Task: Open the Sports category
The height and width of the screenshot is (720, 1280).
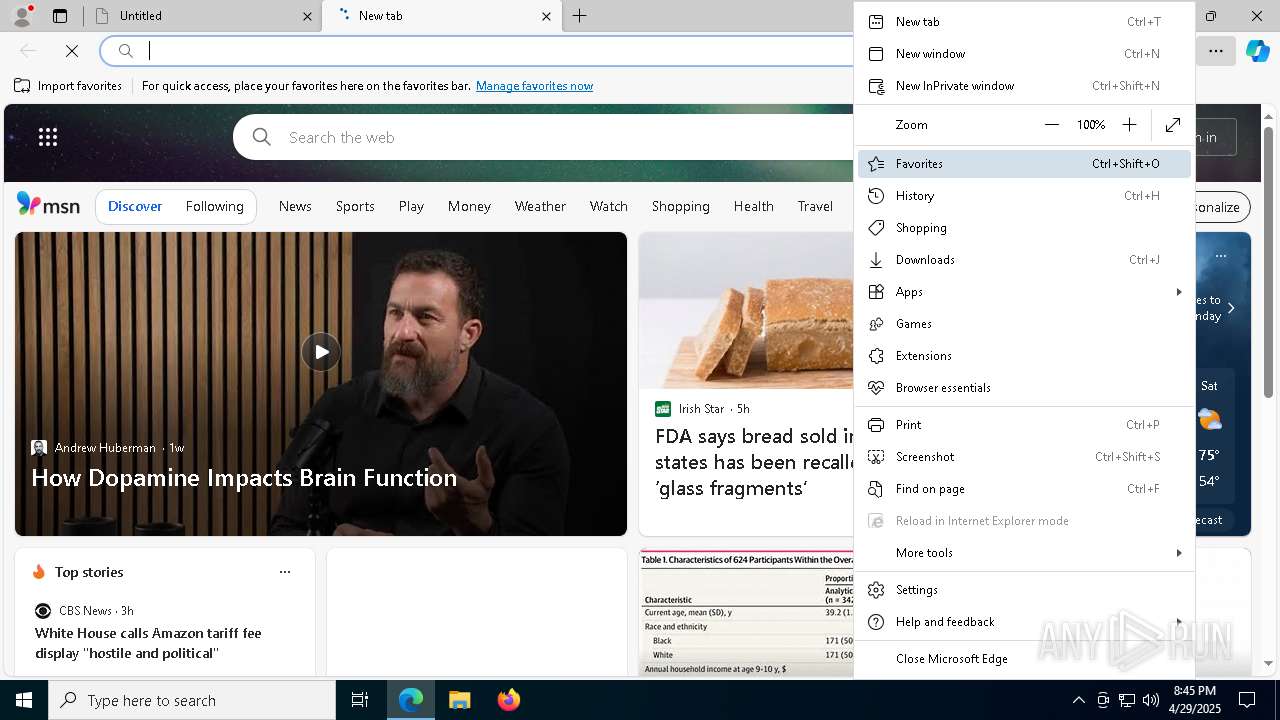Action: tap(355, 206)
